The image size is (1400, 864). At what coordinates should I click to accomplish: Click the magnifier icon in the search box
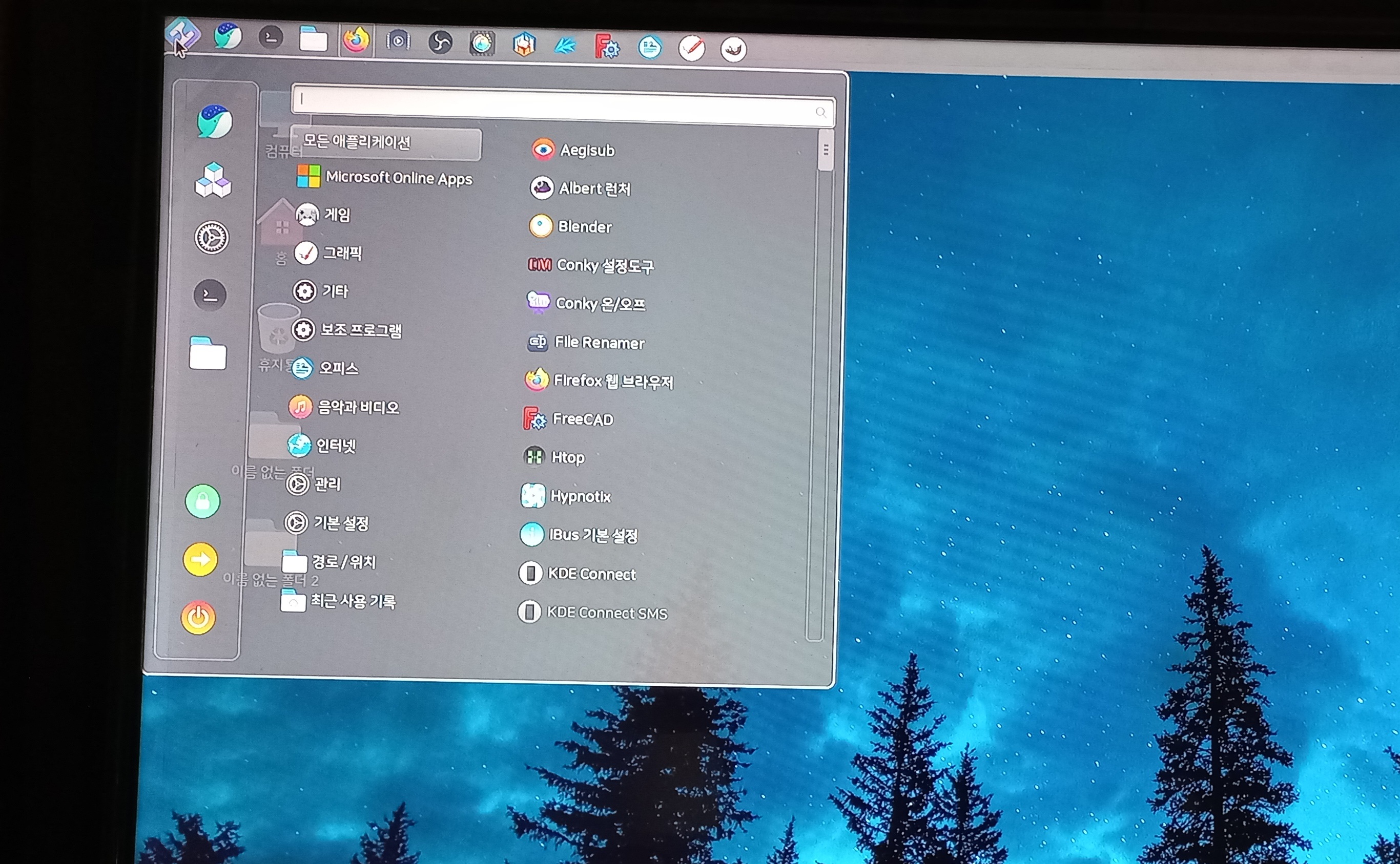pos(821,113)
